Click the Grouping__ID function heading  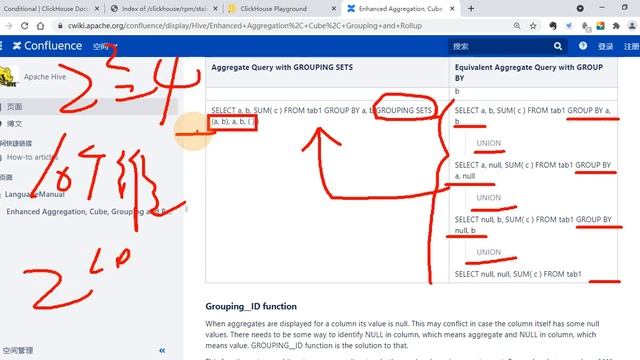click(251, 307)
